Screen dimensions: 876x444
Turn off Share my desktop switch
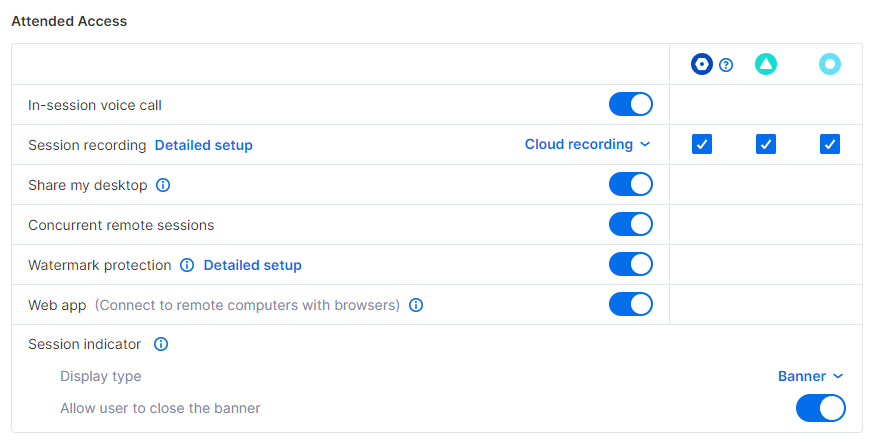tap(631, 184)
